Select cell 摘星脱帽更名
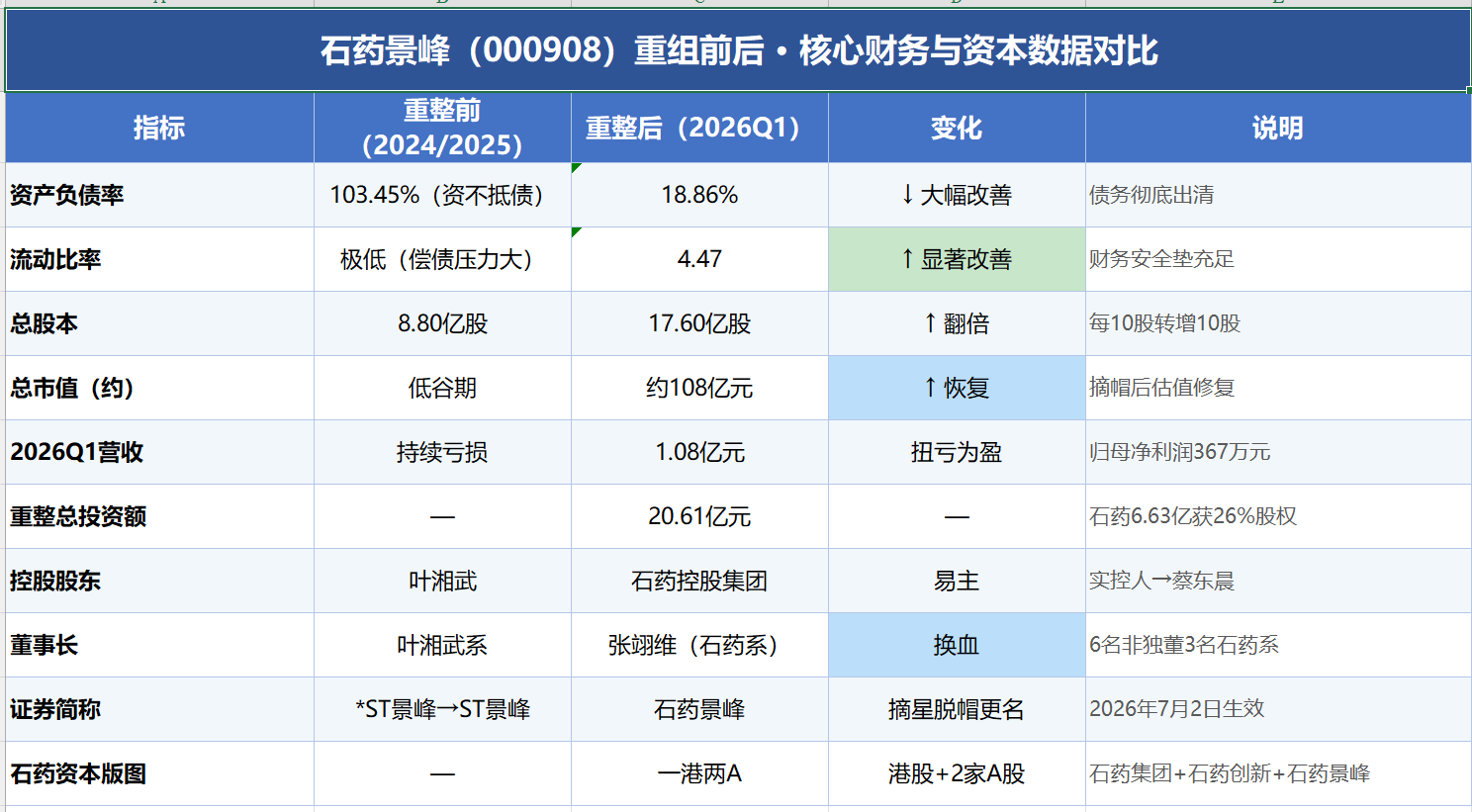This screenshot has width=1472, height=812. pyautogui.click(x=957, y=709)
